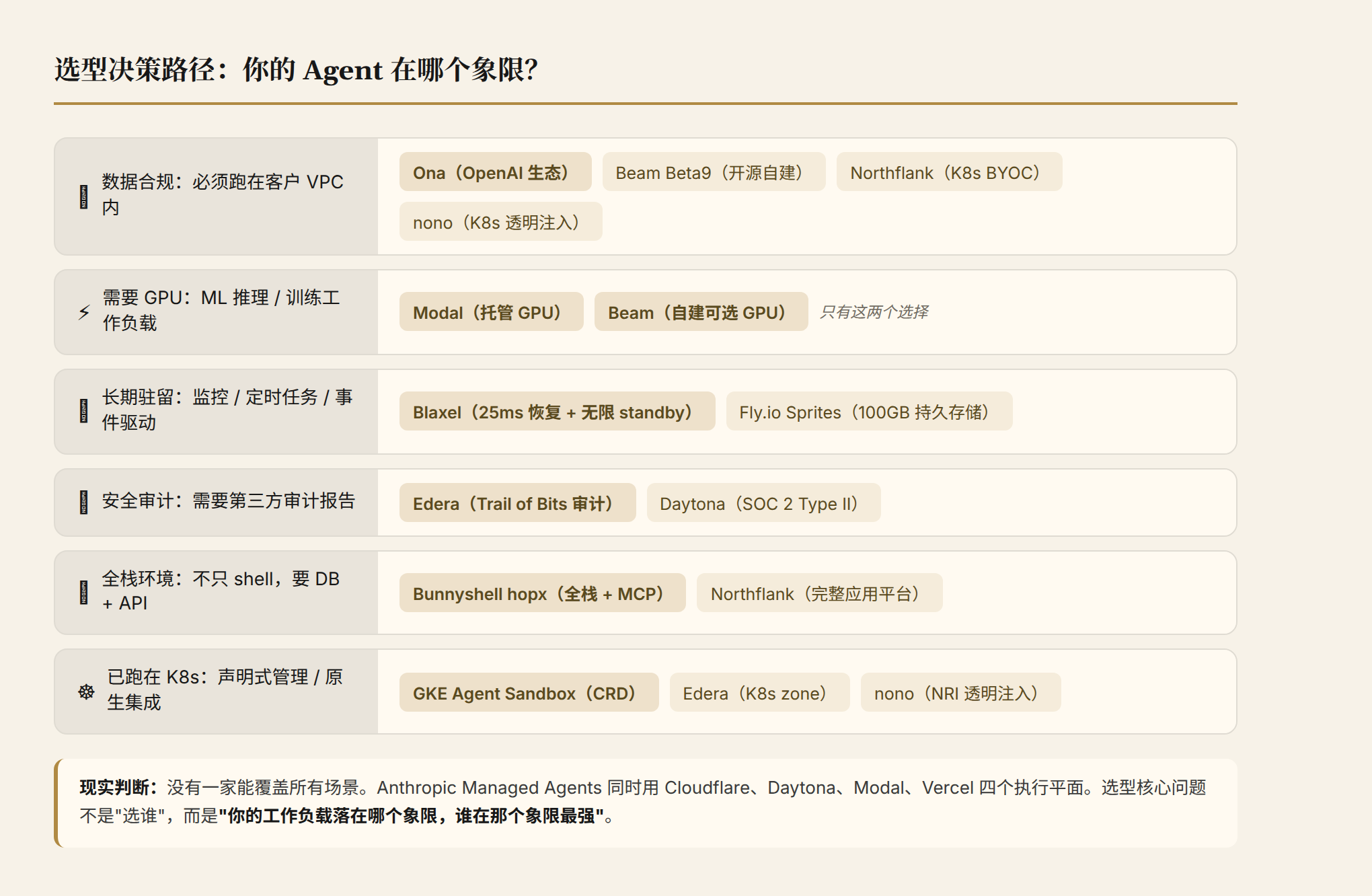Screen dimensions: 1372x896
Task: Click the note 只有这两个选择
Action: coord(874,312)
